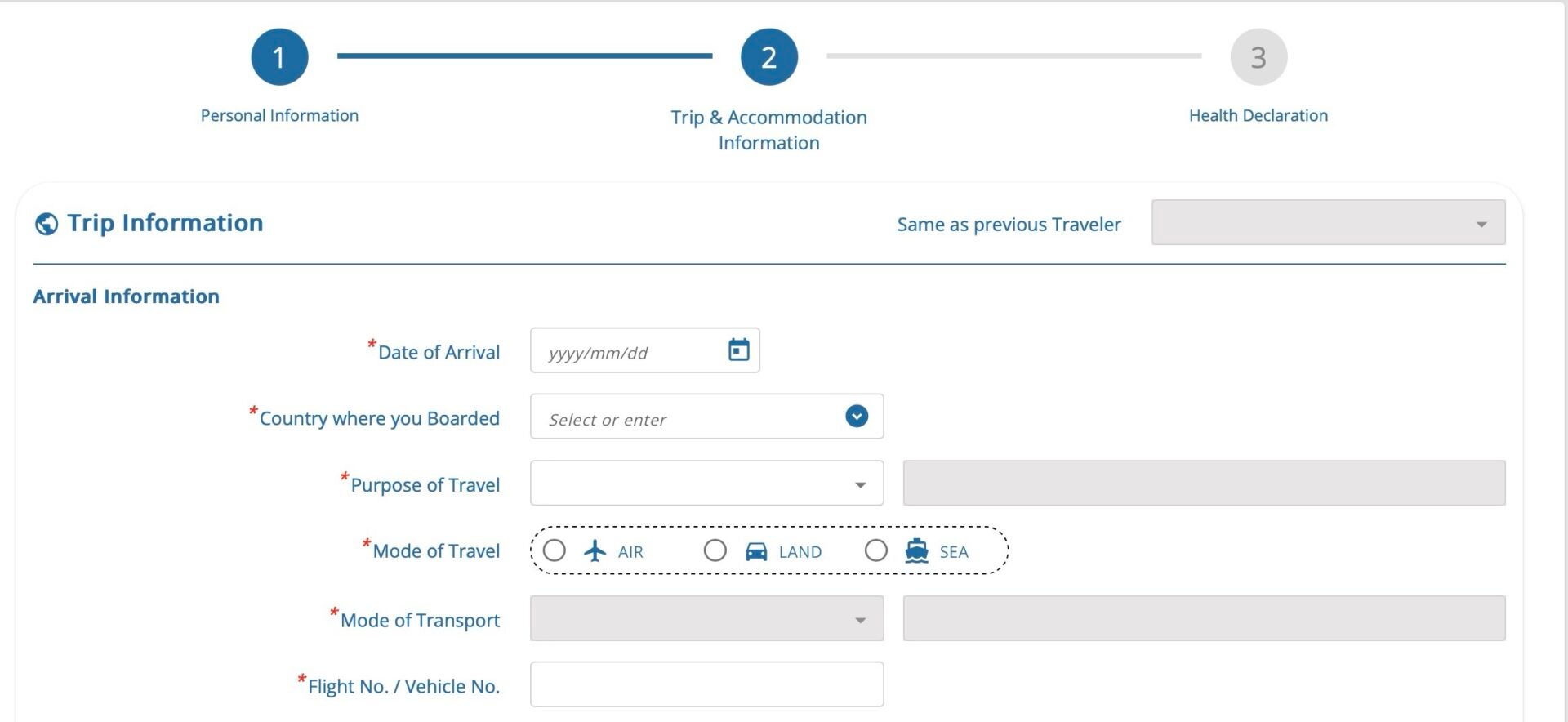Click the step 3 circle icon

(1258, 57)
